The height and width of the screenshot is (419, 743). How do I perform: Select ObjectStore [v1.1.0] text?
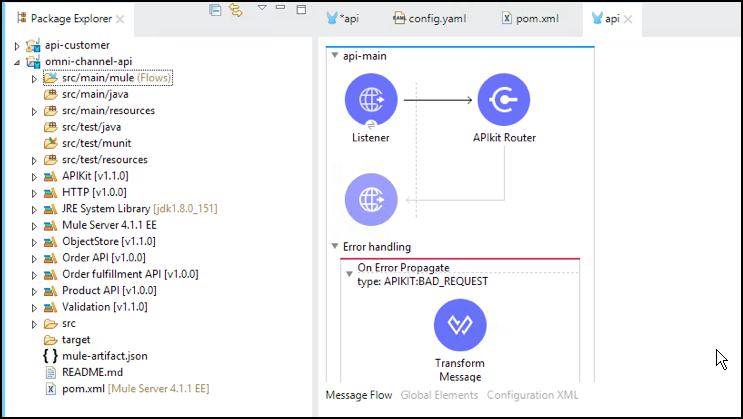point(109,241)
